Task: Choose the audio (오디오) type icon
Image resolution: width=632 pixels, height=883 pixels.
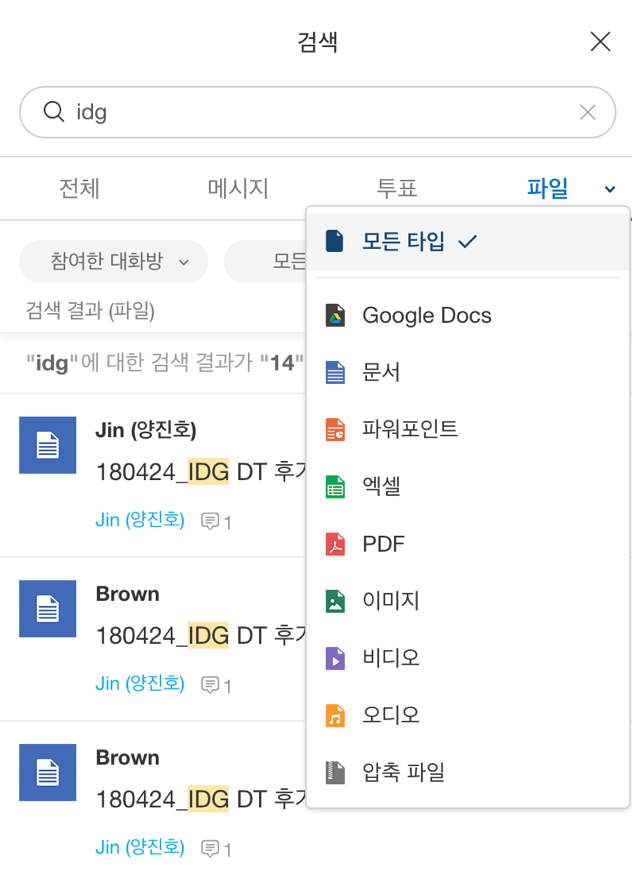Action: coord(335,715)
